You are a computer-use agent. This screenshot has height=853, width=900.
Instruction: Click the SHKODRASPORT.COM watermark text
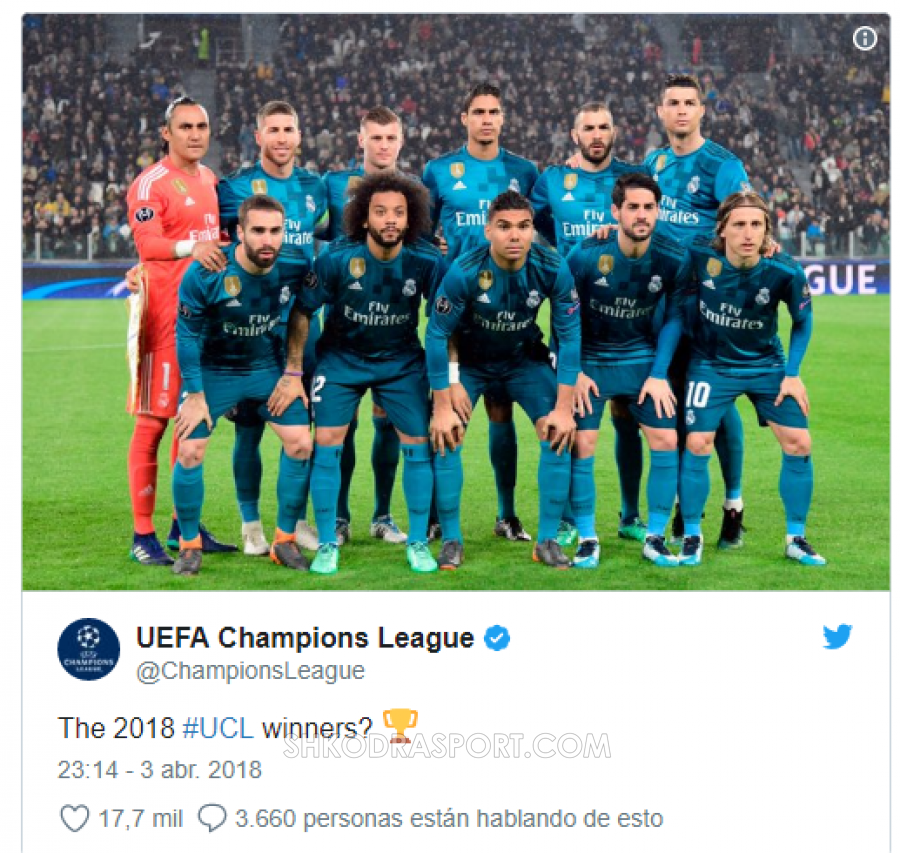coord(447,746)
